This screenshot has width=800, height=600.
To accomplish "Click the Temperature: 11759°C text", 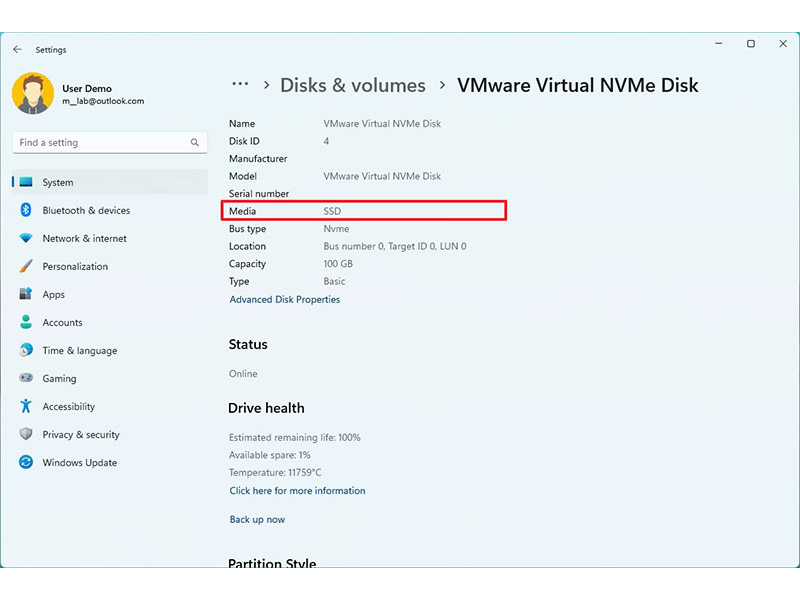I will [x=275, y=472].
